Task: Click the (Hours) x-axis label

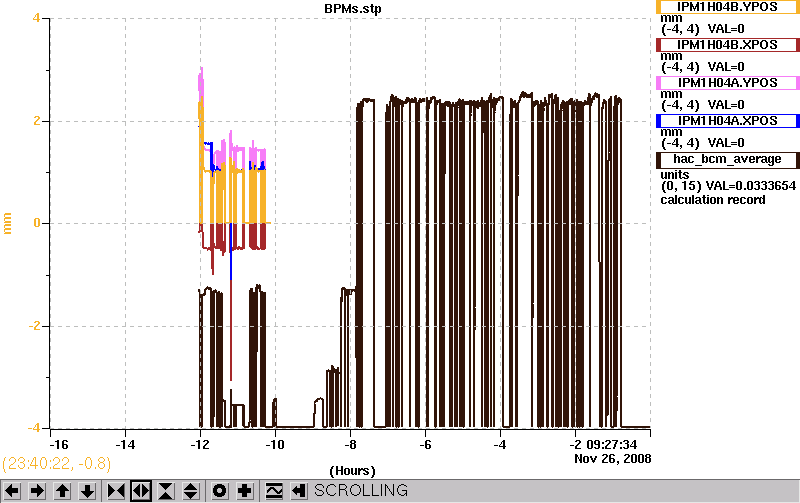Action: click(352, 471)
